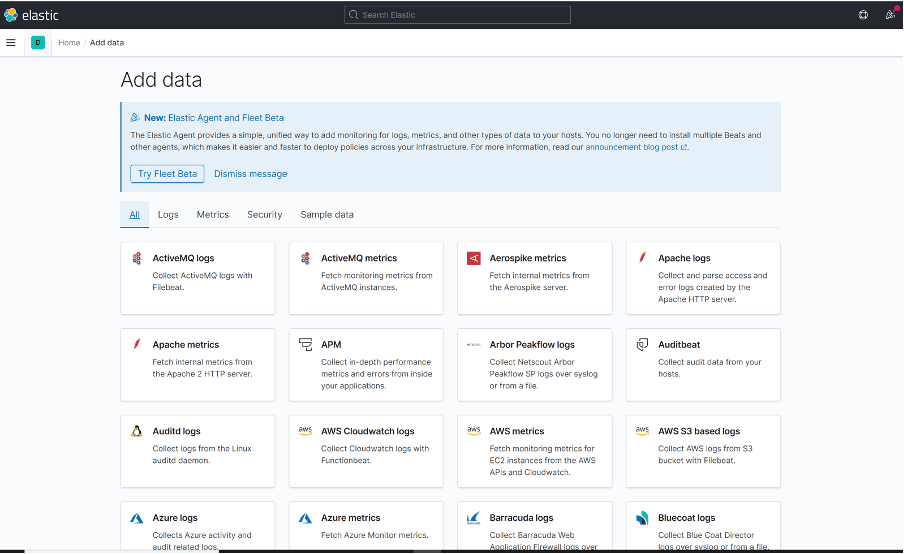
Task: Click the Azure metrics icon
Action: coord(306,518)
